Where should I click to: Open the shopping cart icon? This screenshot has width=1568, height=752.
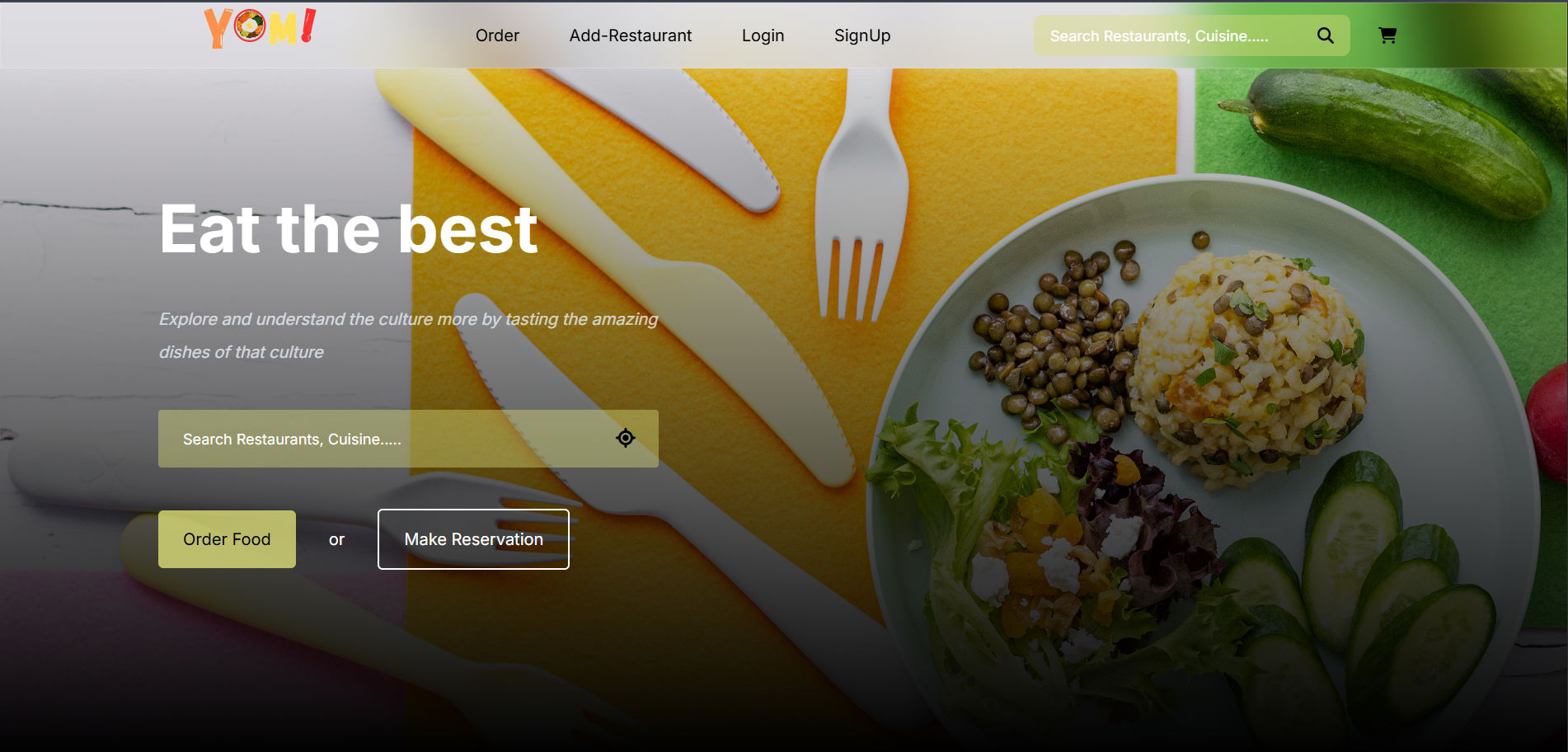[1387, 35]
